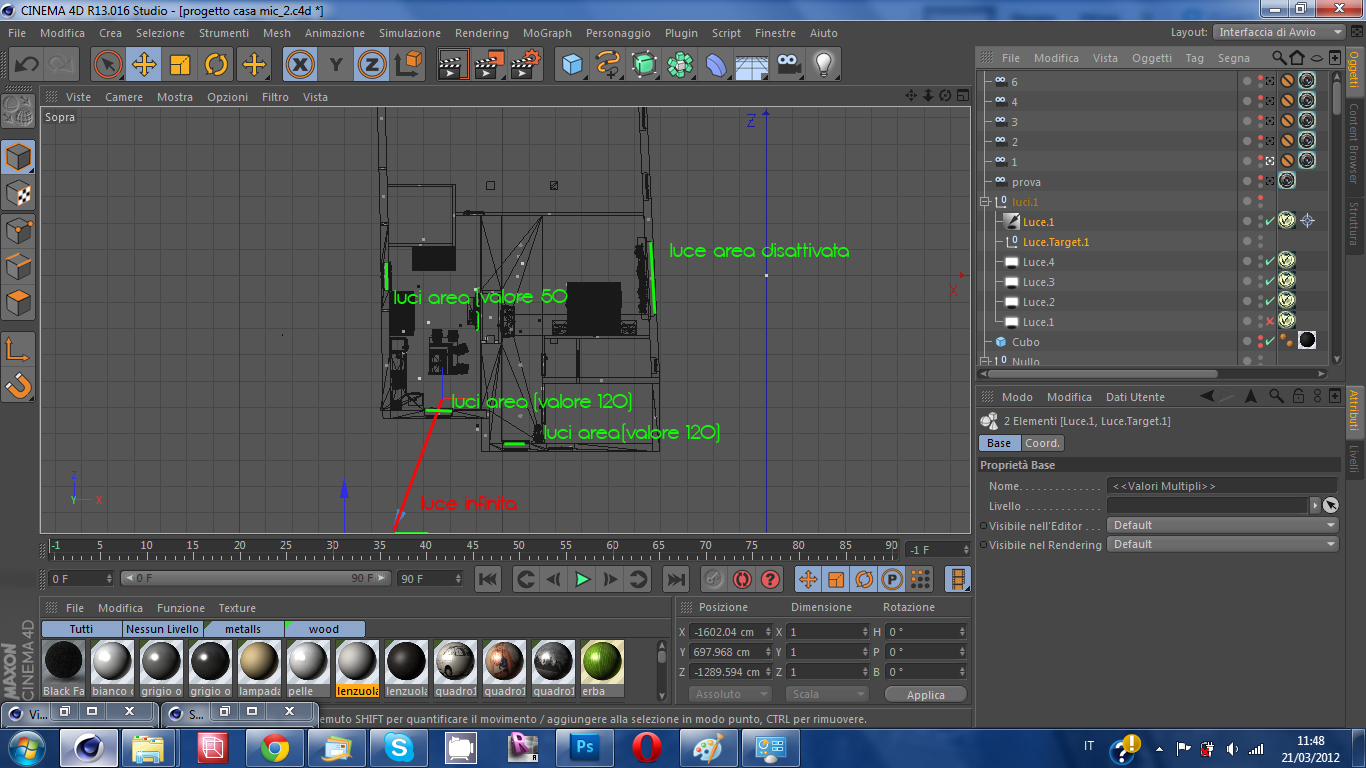This screenshot has width=1366, height=768.
Task: Switch to the Coord. tab in attributes
Action: click(1043, 443)
